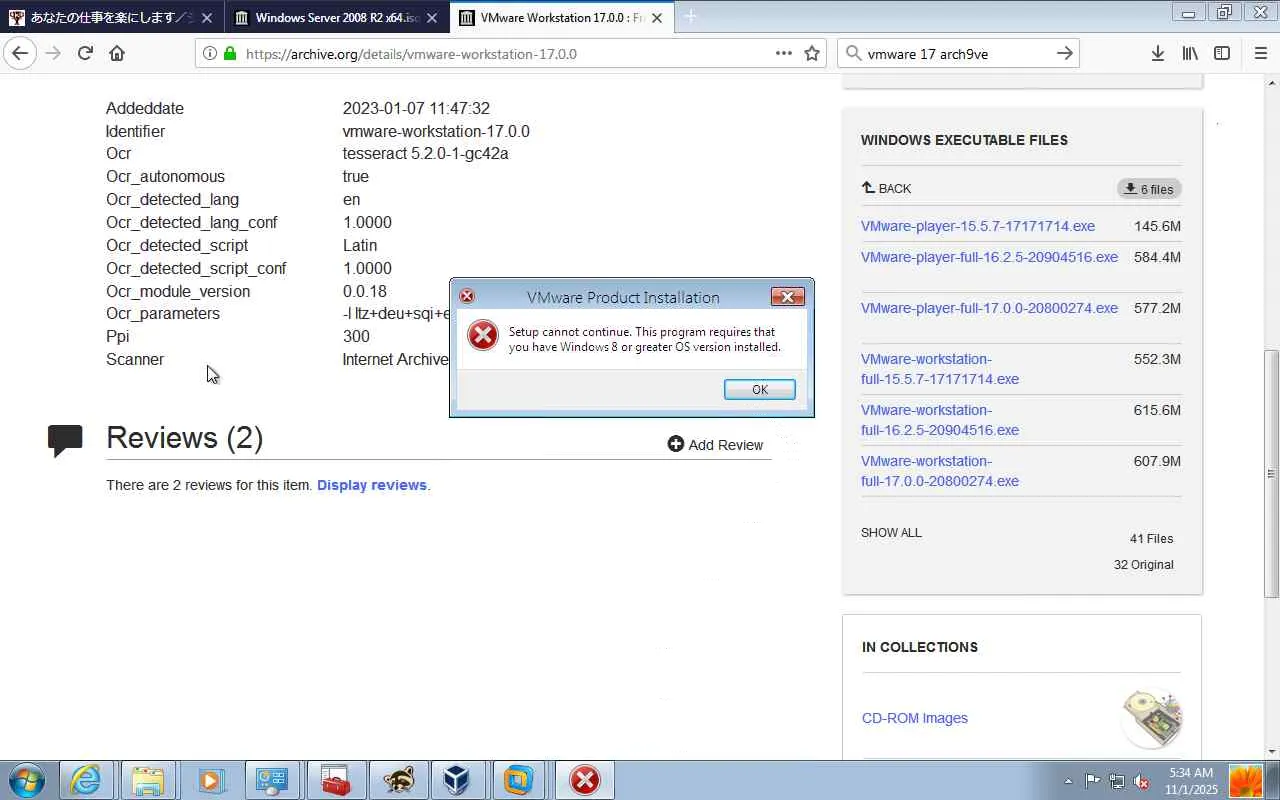Click the identifier value 'vmware-workstation-17.0.0'
This screenshot has height=800, width=1280.
[436, 131]
